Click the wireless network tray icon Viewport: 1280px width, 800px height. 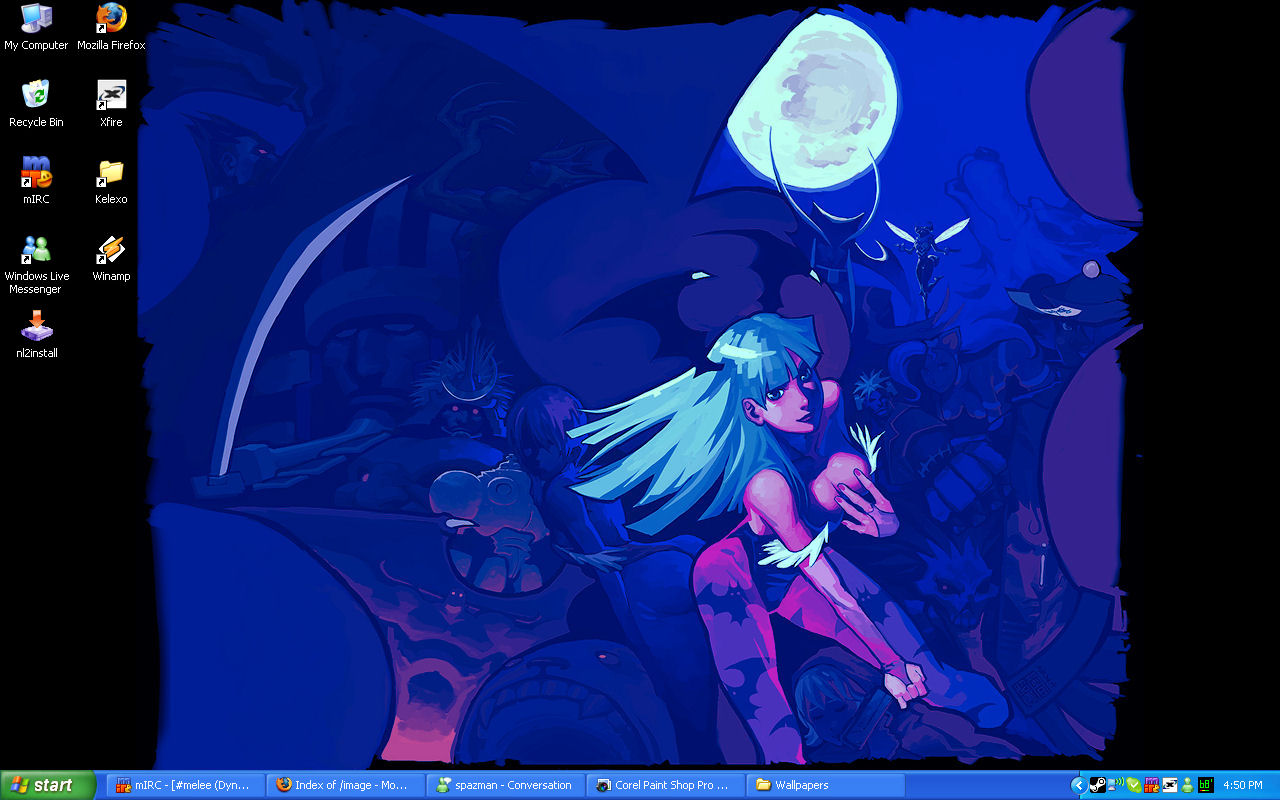tap(1116, 784)
